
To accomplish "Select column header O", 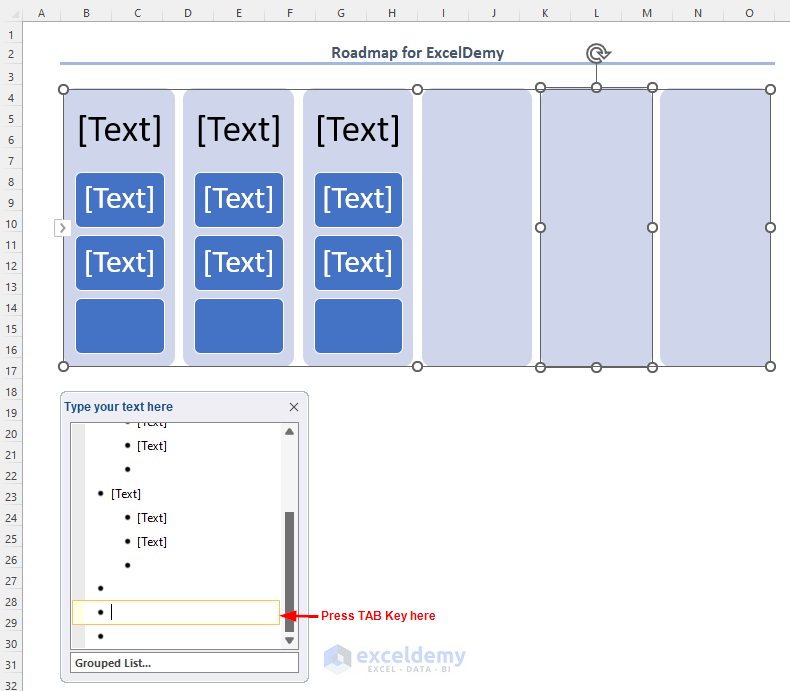I will (749, 13).
